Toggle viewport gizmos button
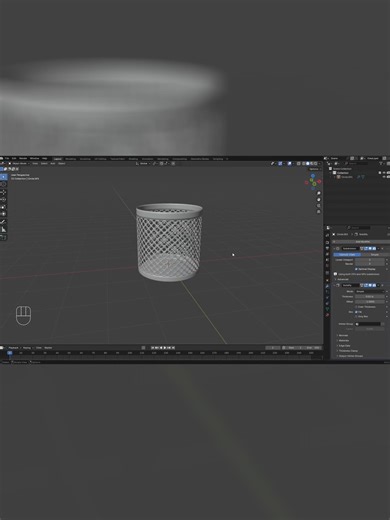This screenshot has height=520, width=390. 280,164
